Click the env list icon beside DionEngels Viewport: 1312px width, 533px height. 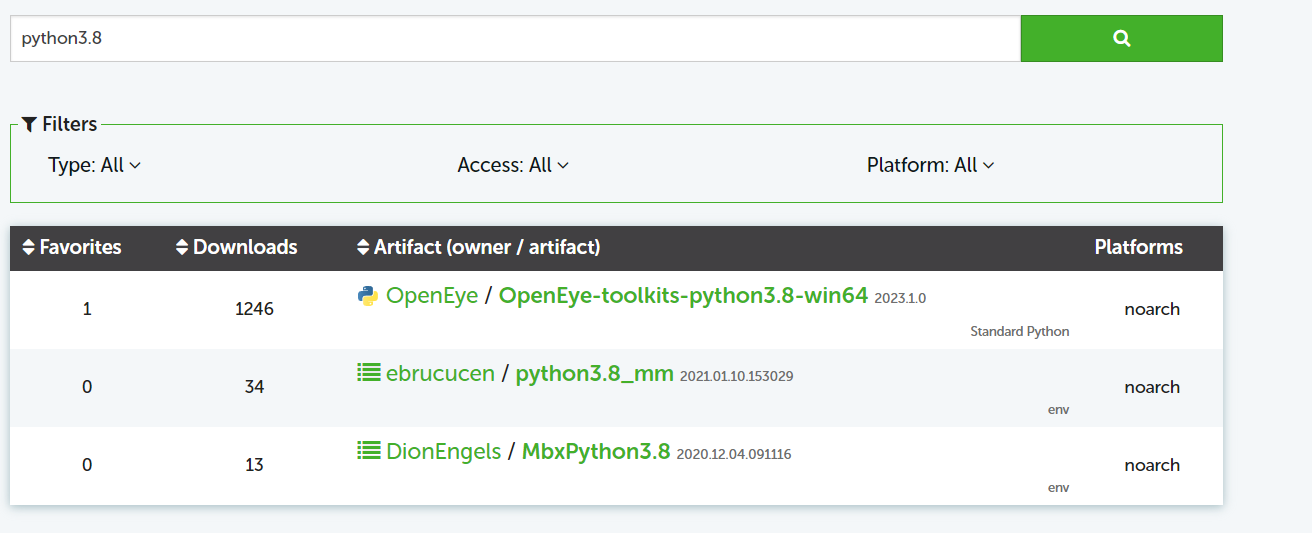click(x=369, y=451)
